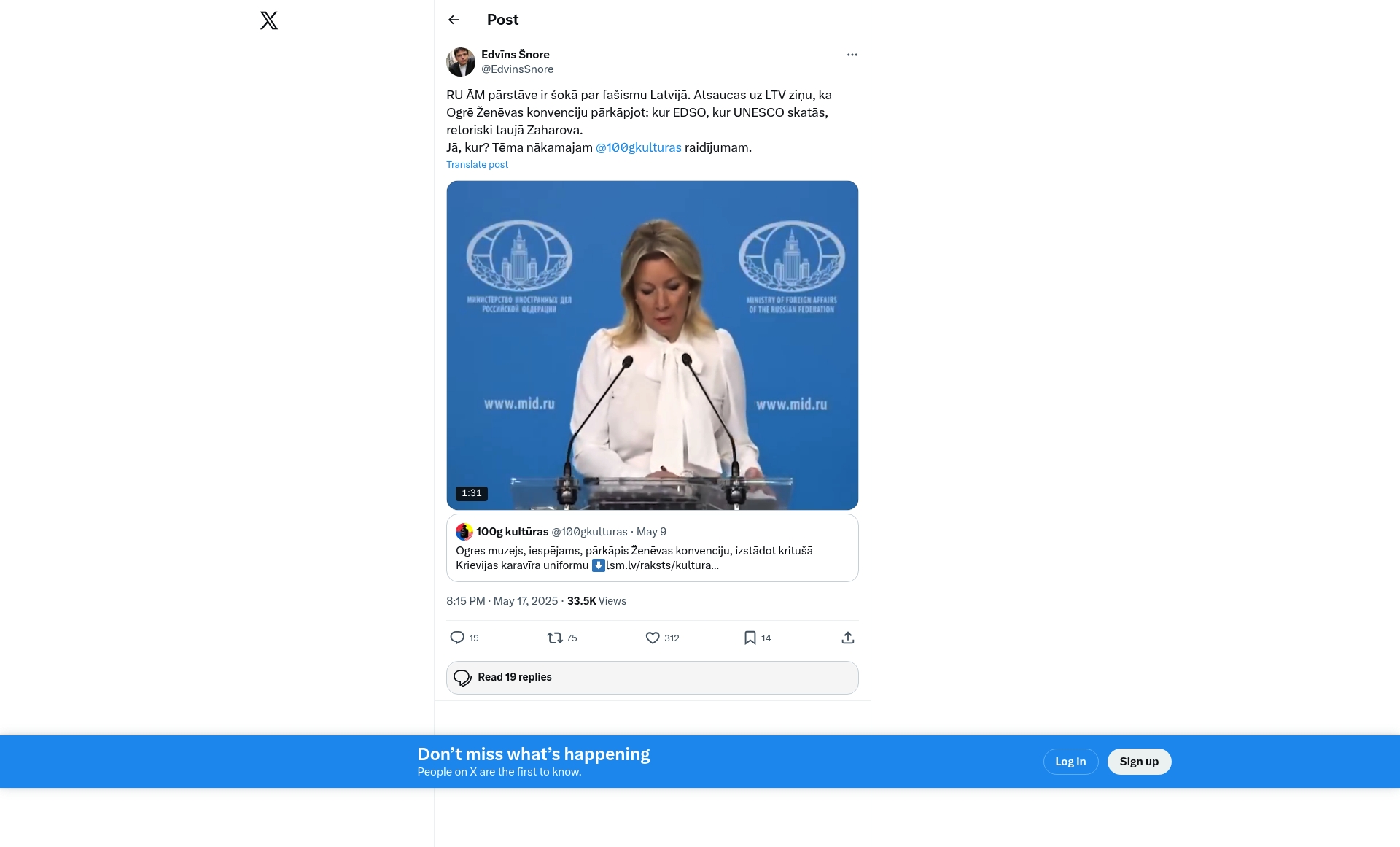Click the reply speech bubble icon
This screenshot has height=847, width=1400.
coord(457,638)
